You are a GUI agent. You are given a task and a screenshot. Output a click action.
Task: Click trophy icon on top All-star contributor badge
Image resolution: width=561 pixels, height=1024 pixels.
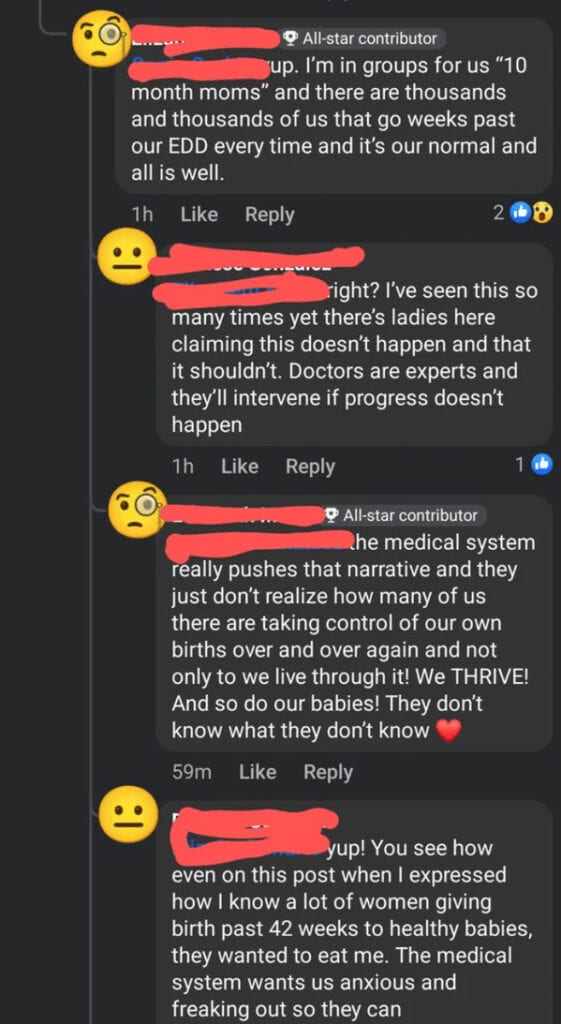291,39
